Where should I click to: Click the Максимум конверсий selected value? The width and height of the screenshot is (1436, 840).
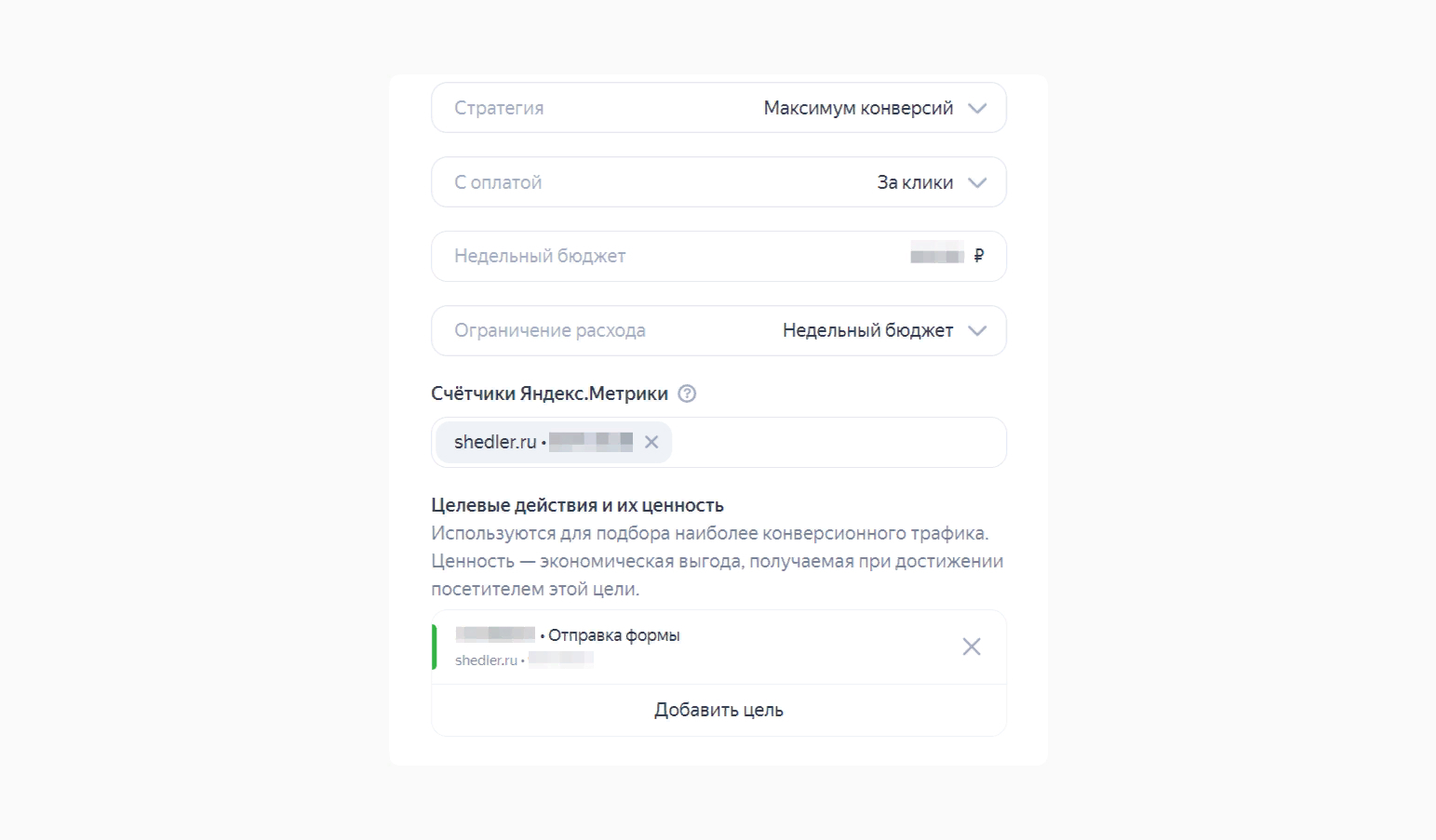click(x=858, y=108)
